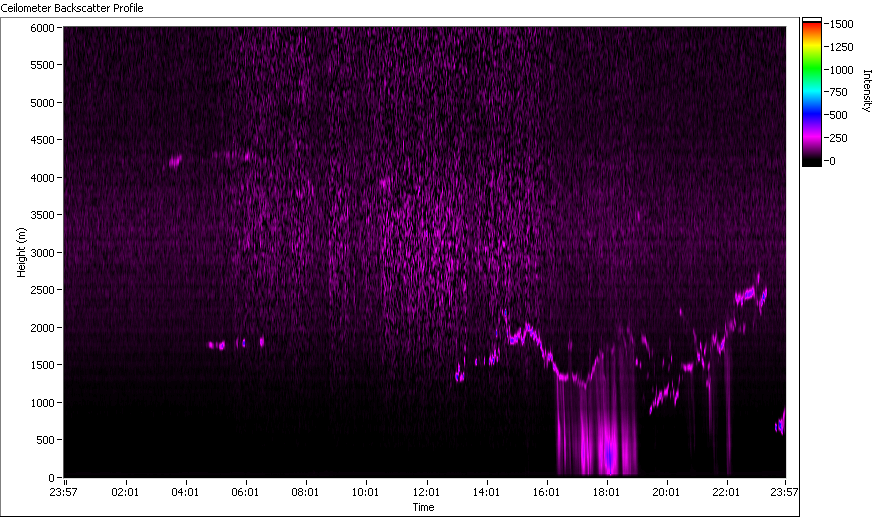Click the 500 height axis label

[x=45, y=440]
